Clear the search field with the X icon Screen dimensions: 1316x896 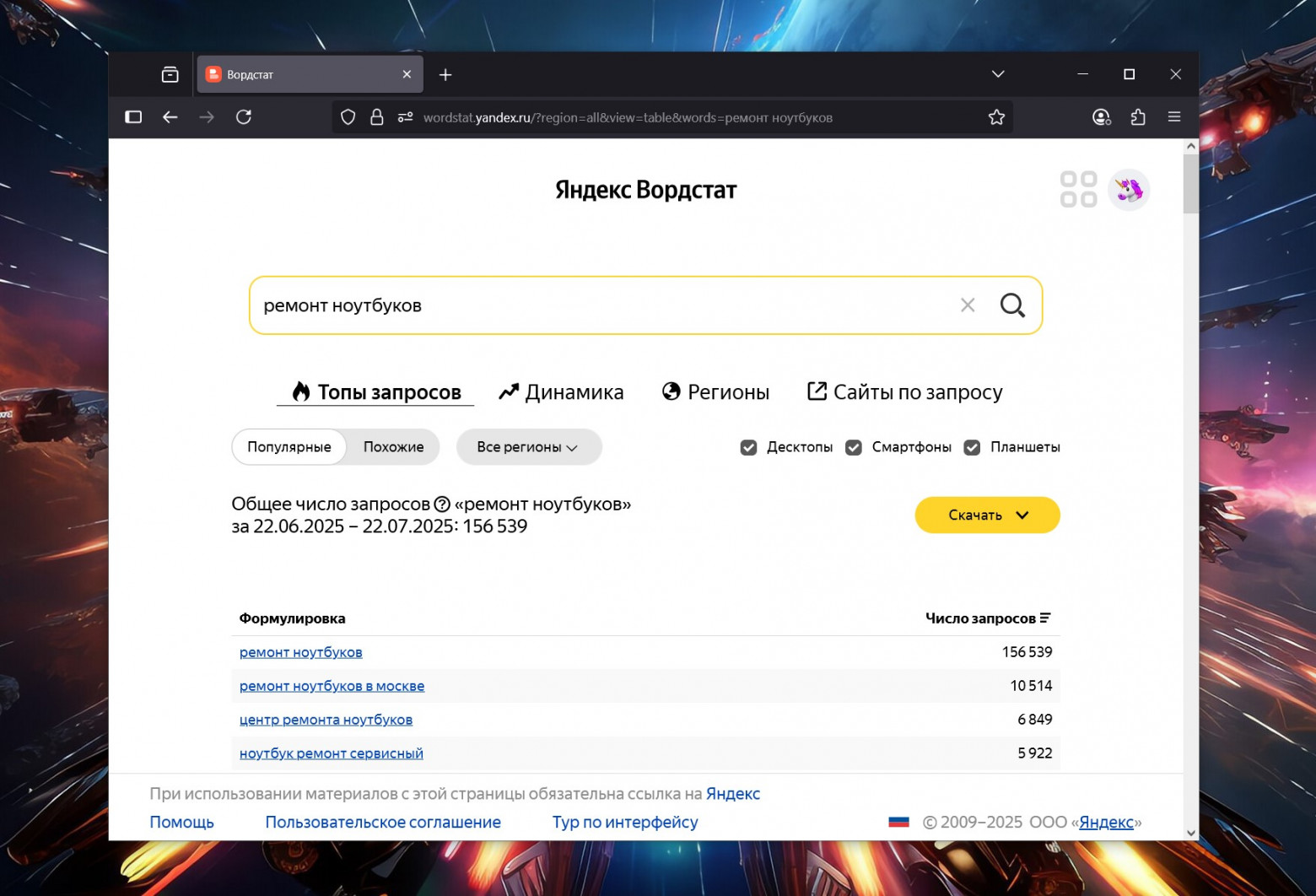tap(968, 305)
